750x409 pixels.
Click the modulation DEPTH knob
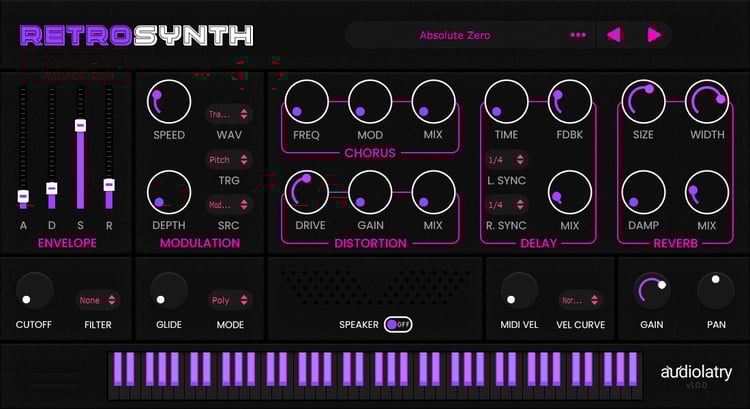pos(169,192)
